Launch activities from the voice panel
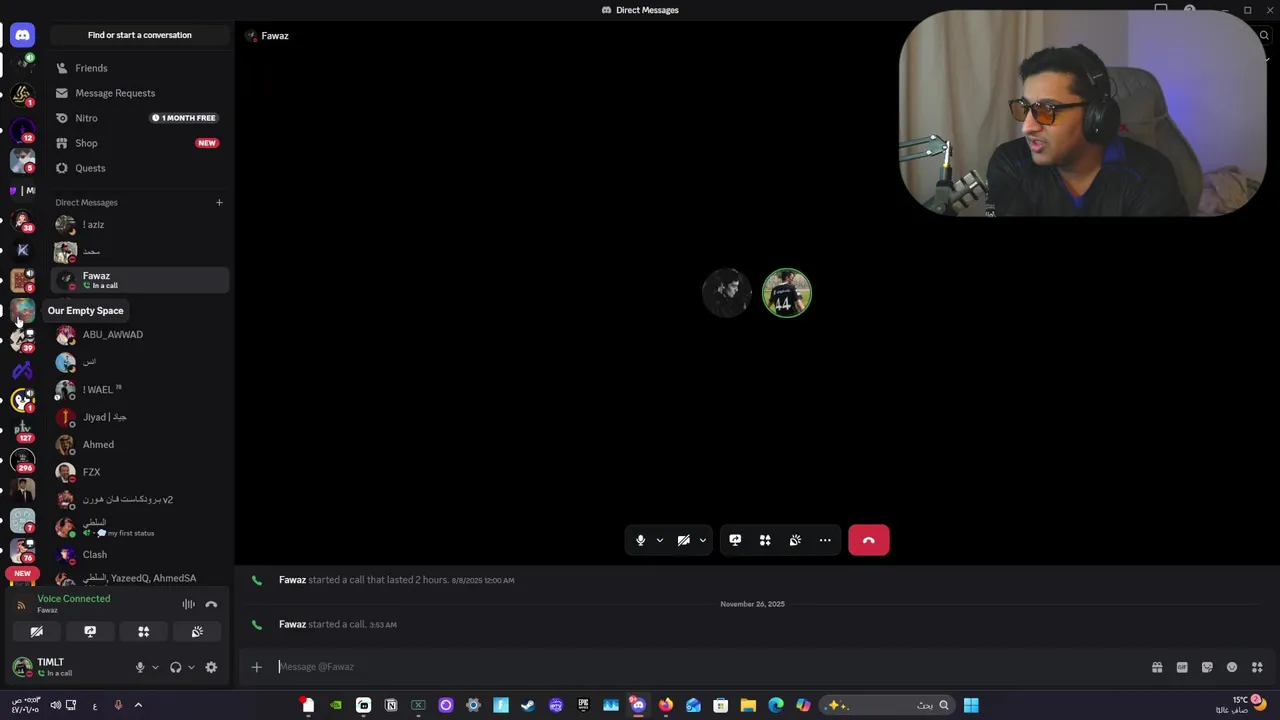Image resolution: width=1280 pixels, height=720 pixels. (x=143, y=631)
